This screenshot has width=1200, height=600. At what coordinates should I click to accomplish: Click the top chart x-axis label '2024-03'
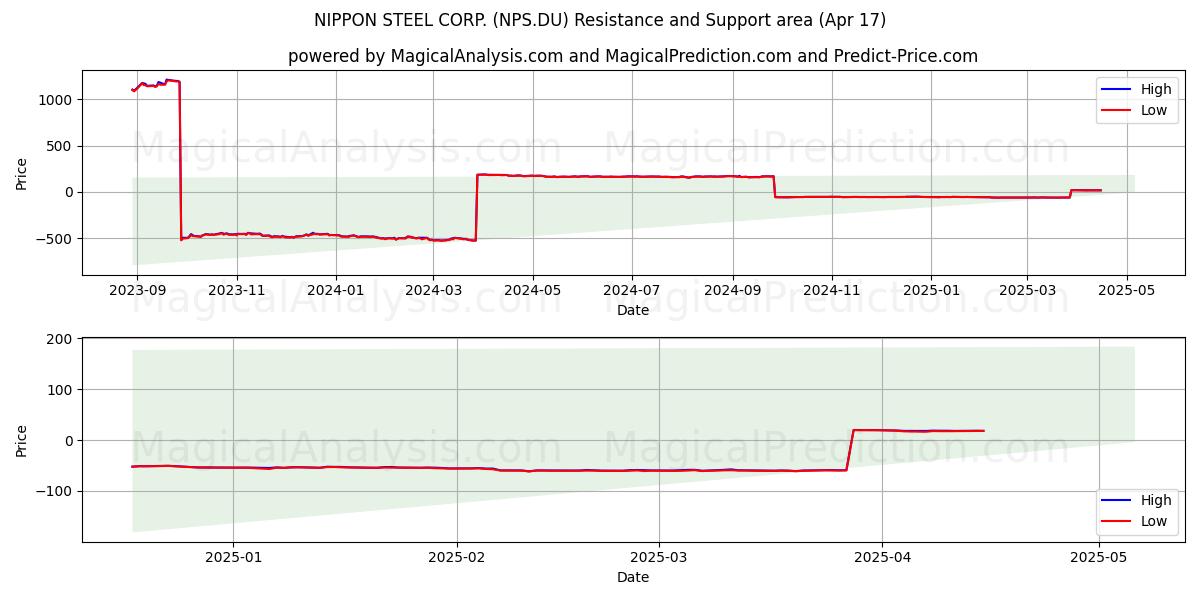pos(433,291)
